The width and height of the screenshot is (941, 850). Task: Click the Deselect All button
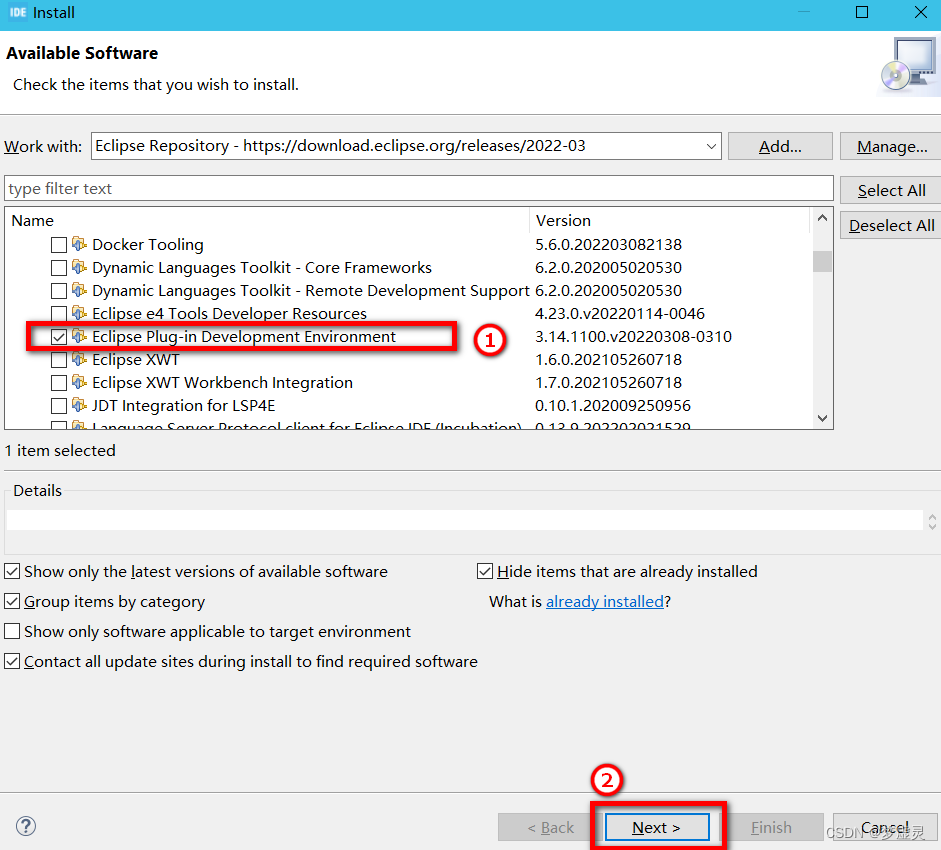click(891, 225)
